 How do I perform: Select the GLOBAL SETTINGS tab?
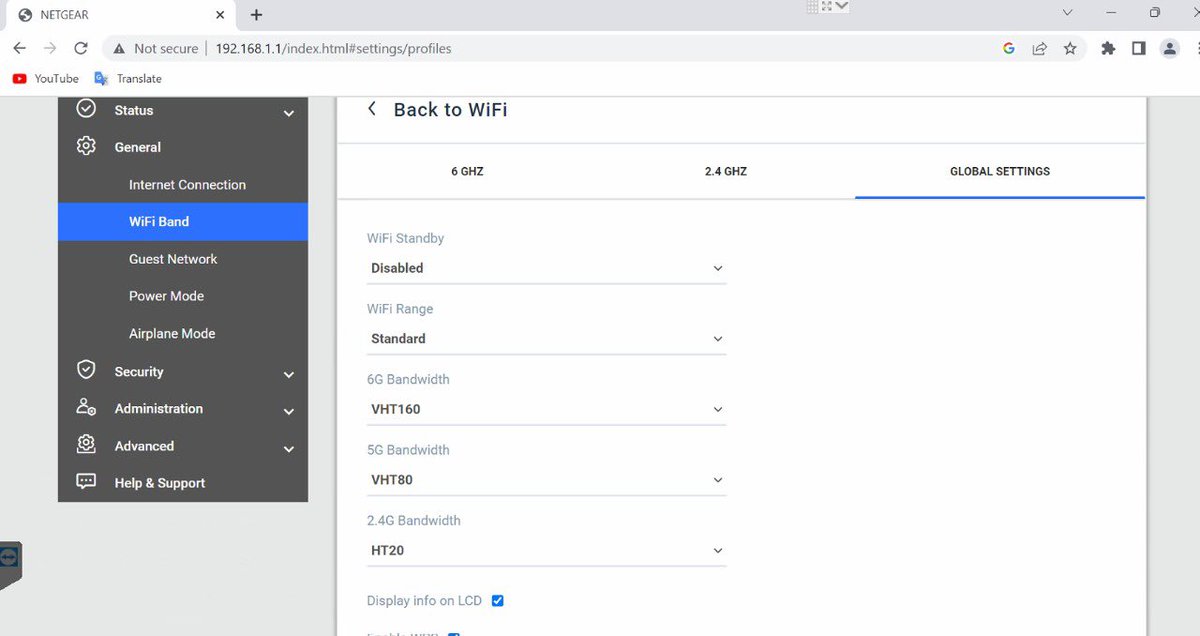tap(1000, 171)
